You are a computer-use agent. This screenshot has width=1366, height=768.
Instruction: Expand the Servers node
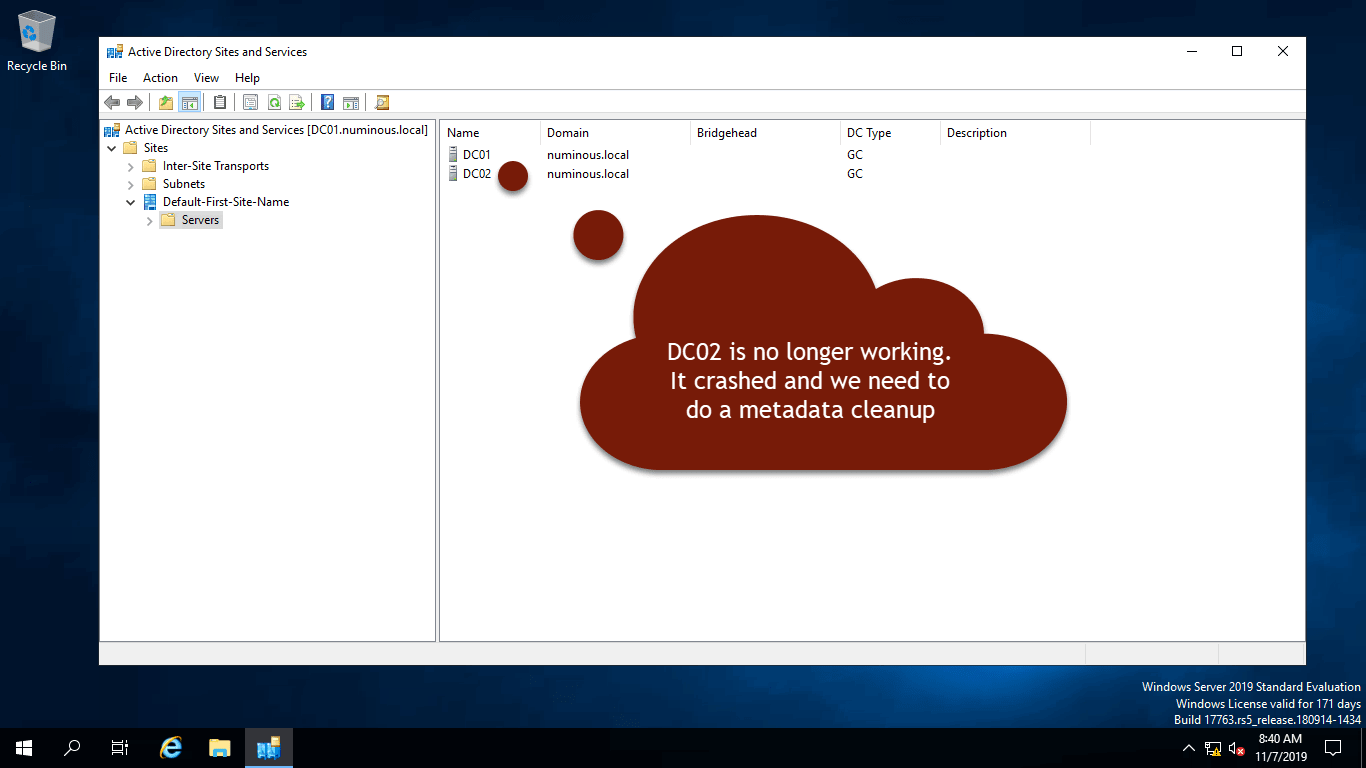150,220
